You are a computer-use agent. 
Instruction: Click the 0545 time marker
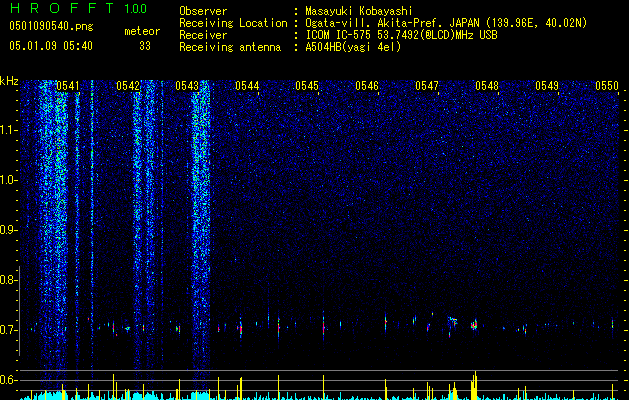click(x=307, y=86)
